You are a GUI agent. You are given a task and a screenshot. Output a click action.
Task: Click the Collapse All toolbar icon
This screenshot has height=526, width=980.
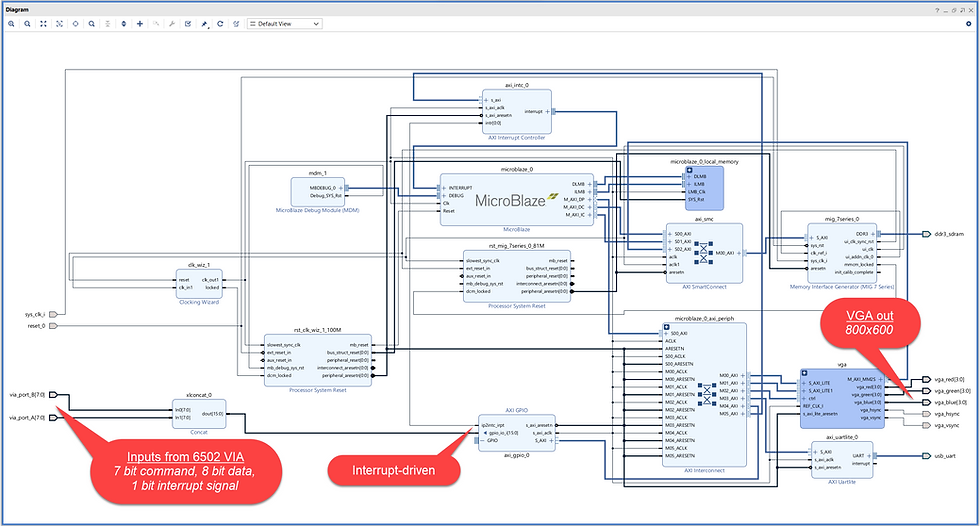pyautogui.click(x=108, y=24)
